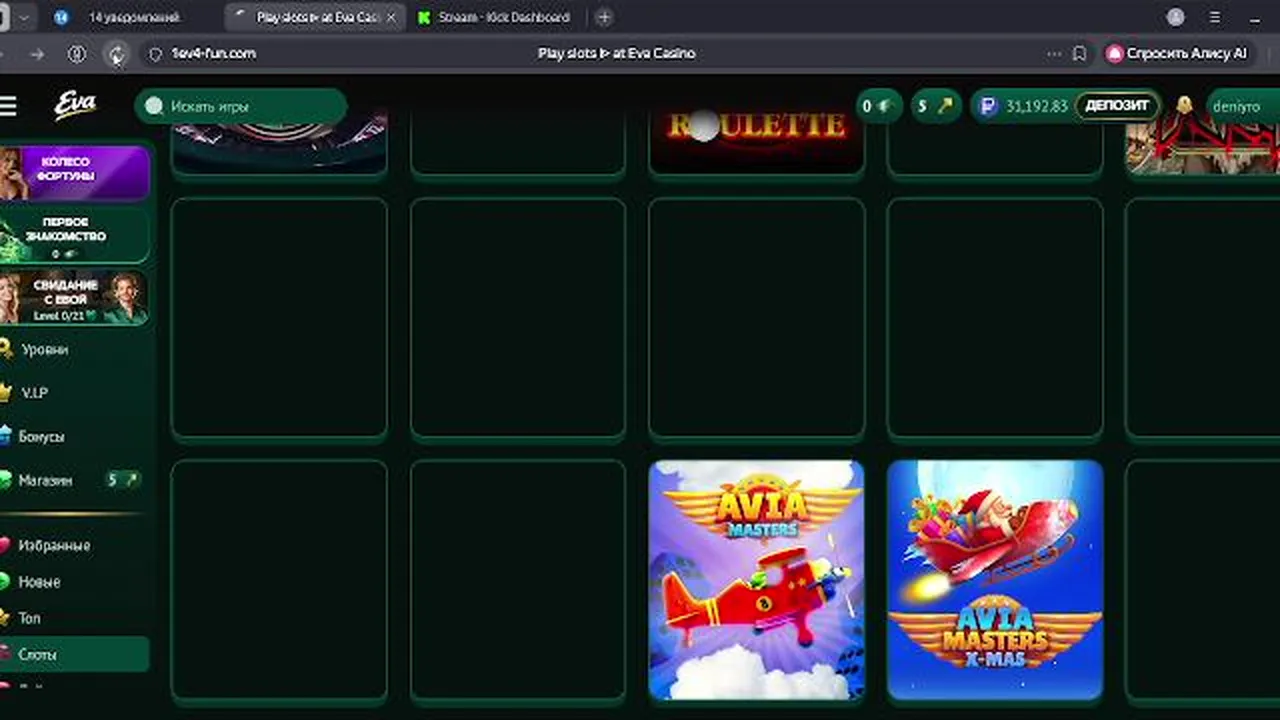The width and height of the screenshot is (1280, 720).
Task: Click the rocket icon beside Магазин
Action: click(130, 480)
